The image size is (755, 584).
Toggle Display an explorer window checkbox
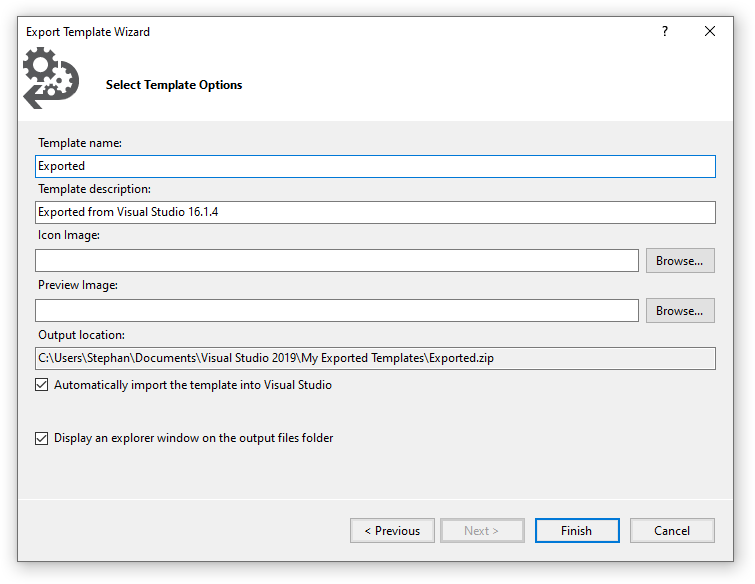[42, 438]
